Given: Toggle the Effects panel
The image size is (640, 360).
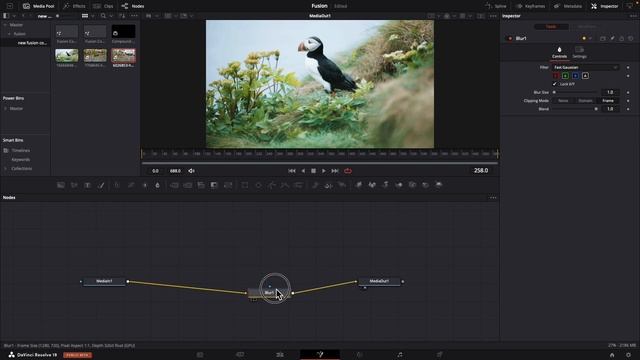Looking at the screenshot, I should [x=74, y=6].
